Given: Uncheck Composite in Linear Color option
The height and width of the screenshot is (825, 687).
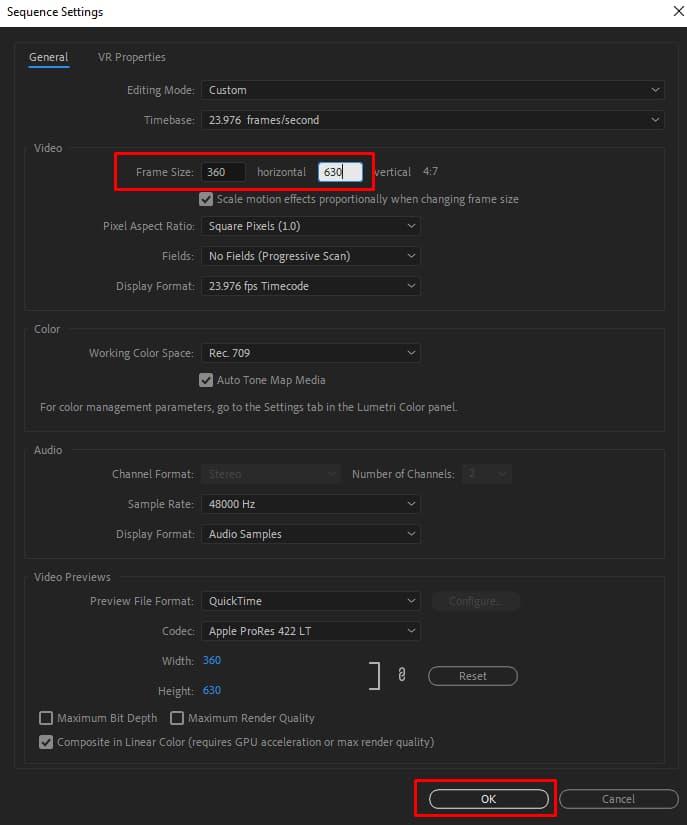Looking at the screenshot, I should tap(46, 742).
